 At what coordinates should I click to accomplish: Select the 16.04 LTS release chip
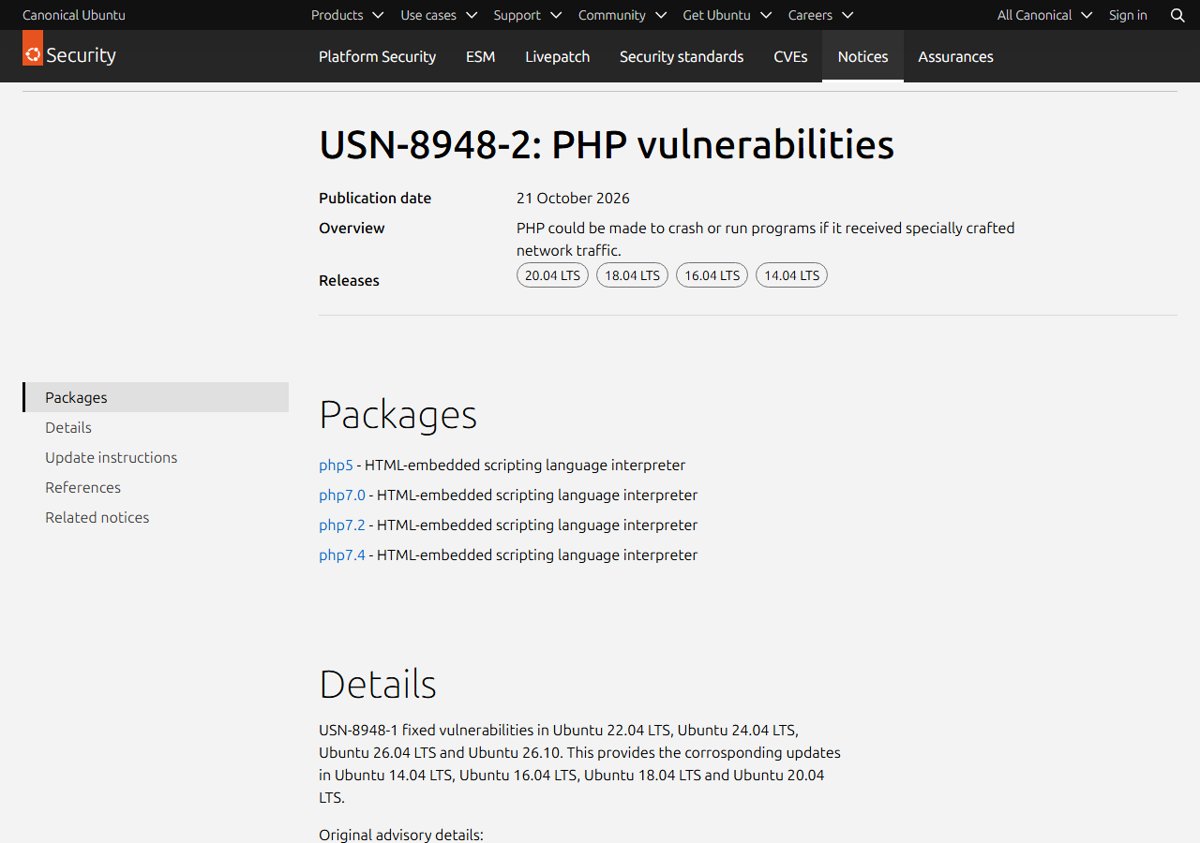712,275
